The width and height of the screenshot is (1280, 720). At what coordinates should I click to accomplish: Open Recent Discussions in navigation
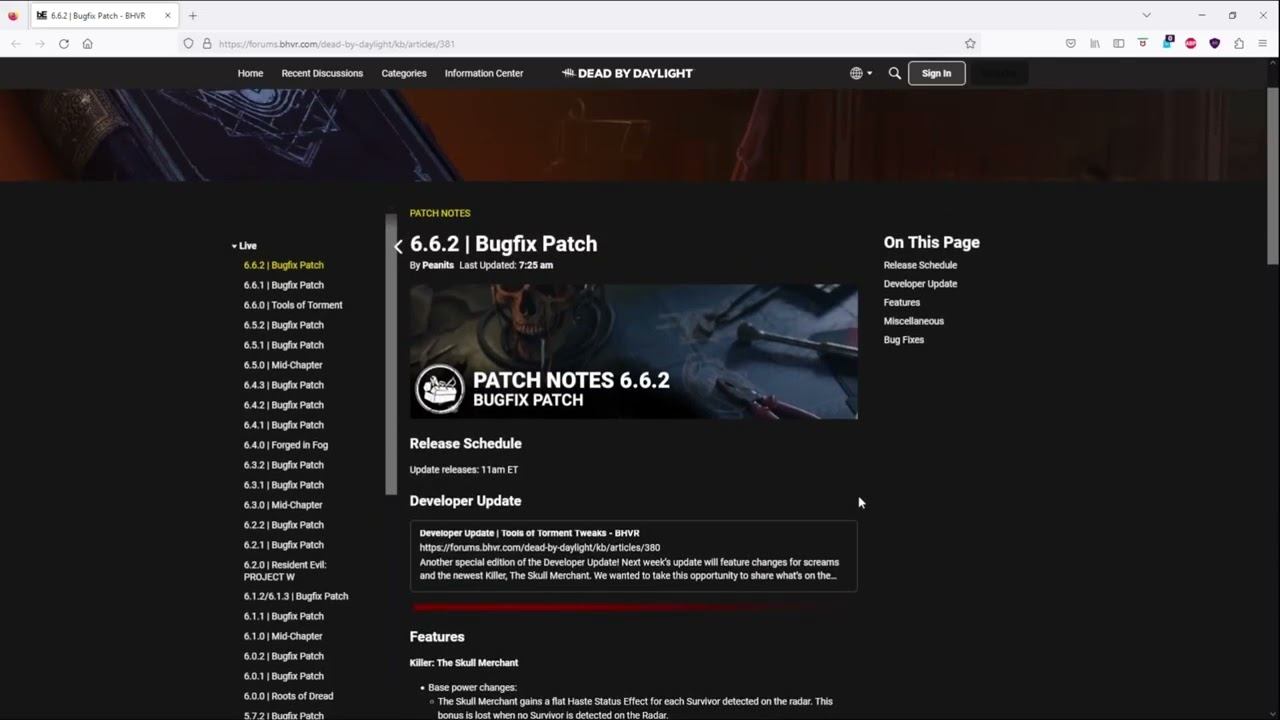tap(322, 73)
